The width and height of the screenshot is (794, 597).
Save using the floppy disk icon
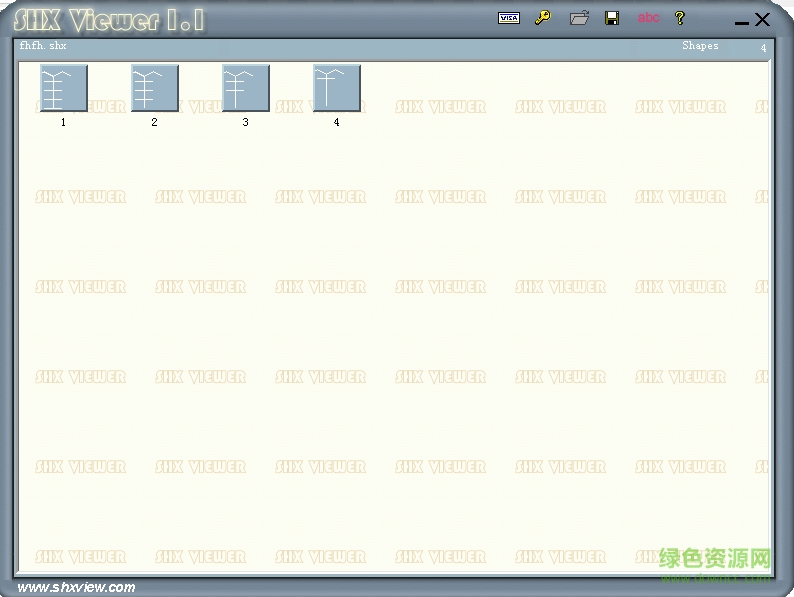612,18
